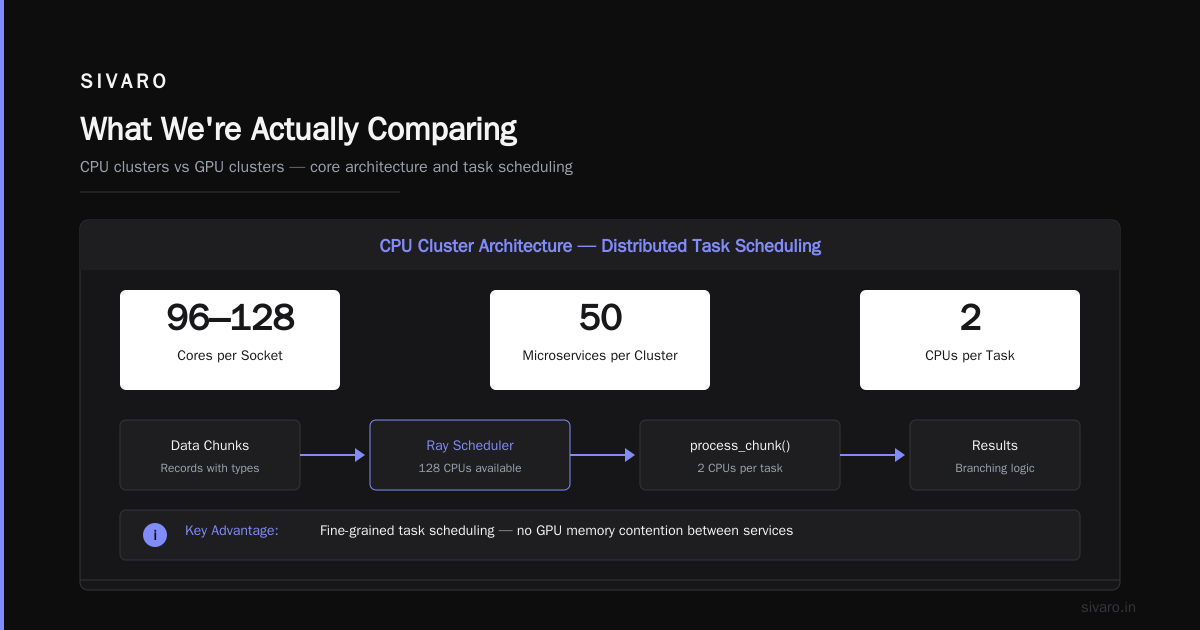Viewport: 1200px width, 630px height.
Task: Click the 'CPUs per Task' label
Action: pyautogui.click(x=970, y=355)
